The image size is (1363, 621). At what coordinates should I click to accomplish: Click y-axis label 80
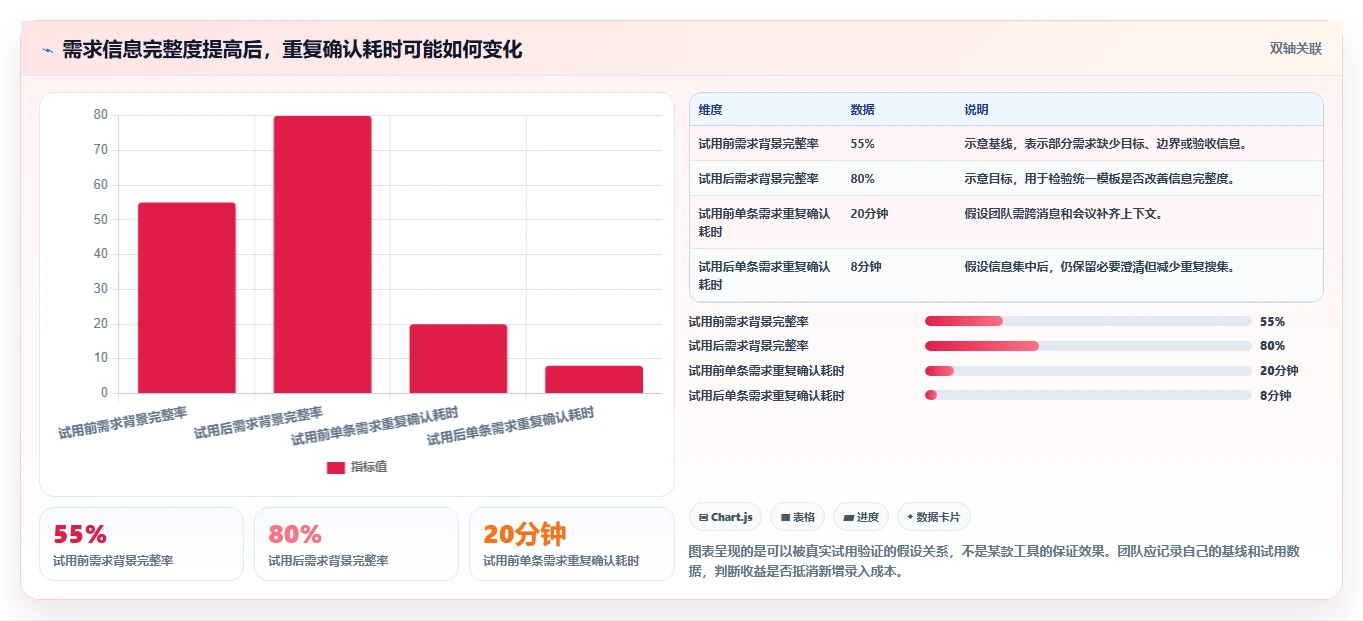(100, 115)
